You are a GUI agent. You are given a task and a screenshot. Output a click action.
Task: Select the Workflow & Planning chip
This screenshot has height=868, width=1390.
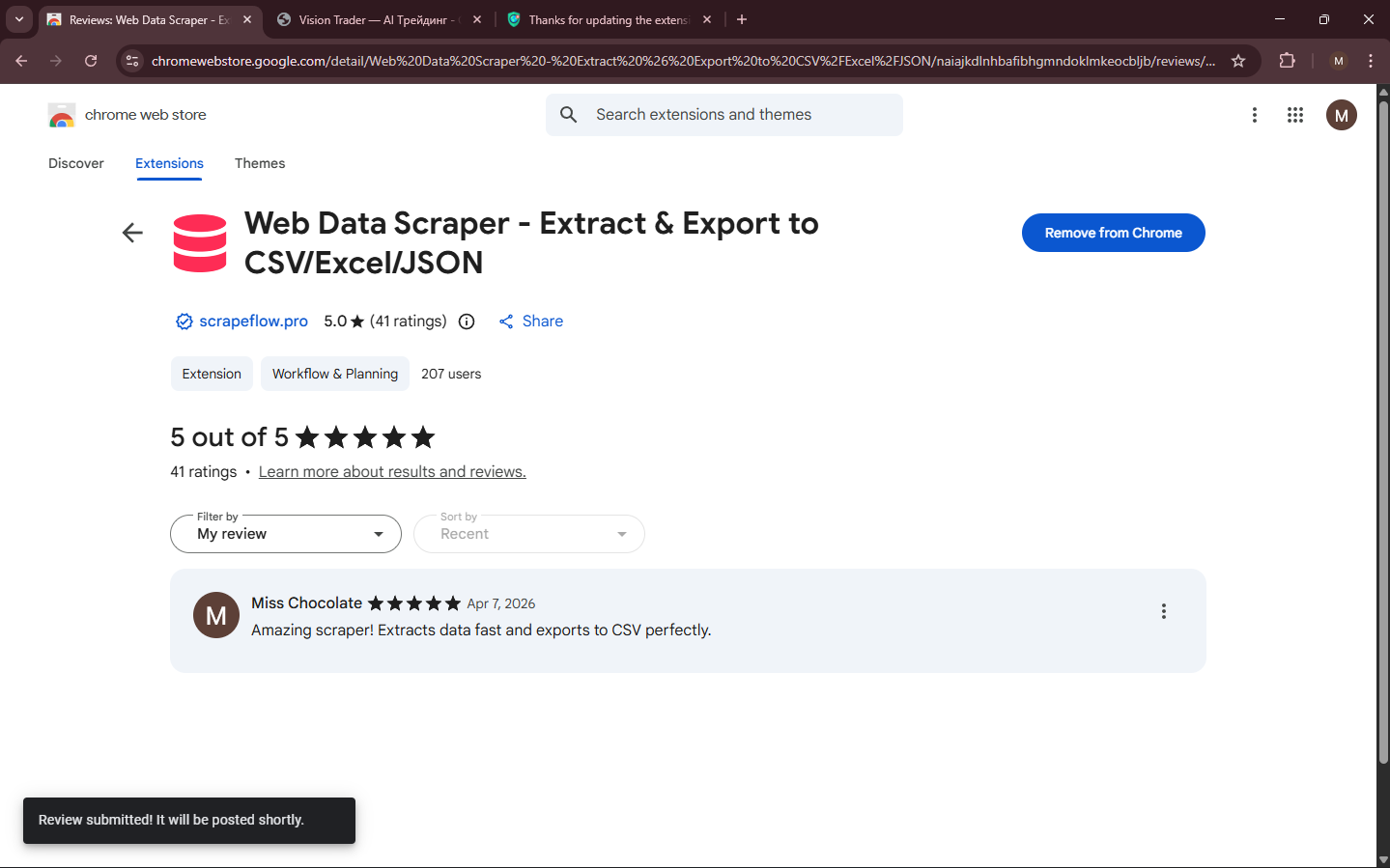pos(335,374)
